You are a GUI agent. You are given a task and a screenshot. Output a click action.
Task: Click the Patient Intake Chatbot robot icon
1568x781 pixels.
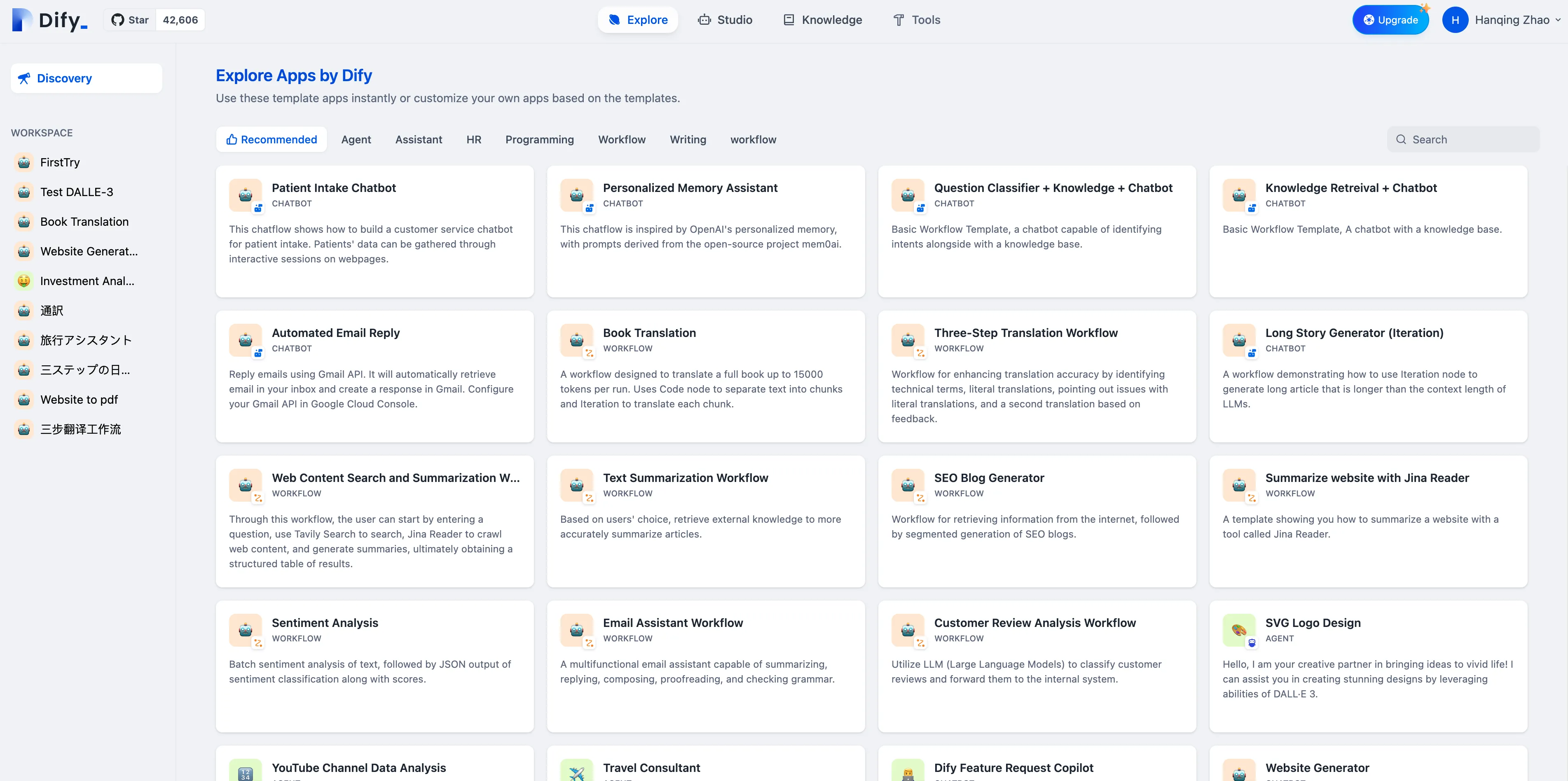(x=245, y=195)
